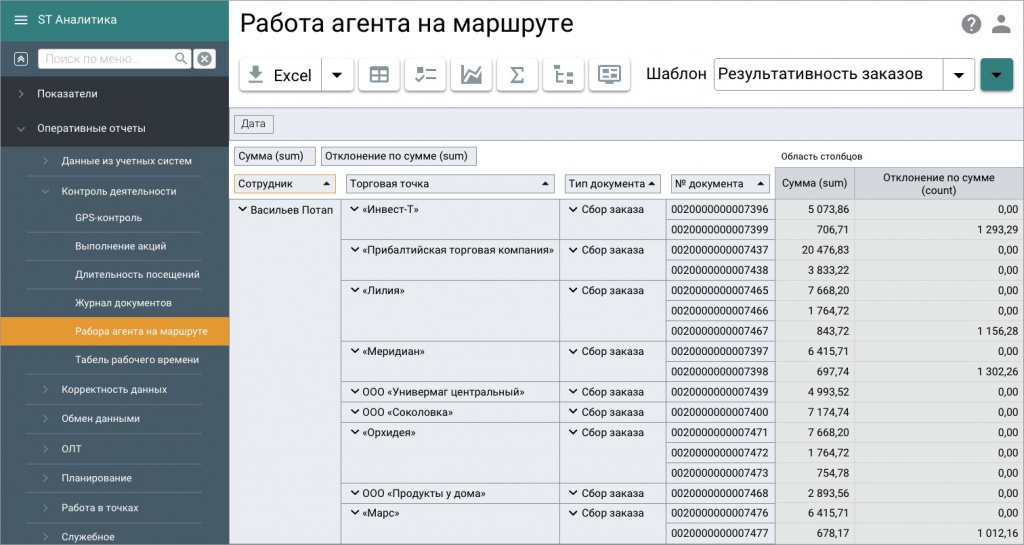
Task: Collapse the «Орхидея» trade point row
Action: (355, 433)
